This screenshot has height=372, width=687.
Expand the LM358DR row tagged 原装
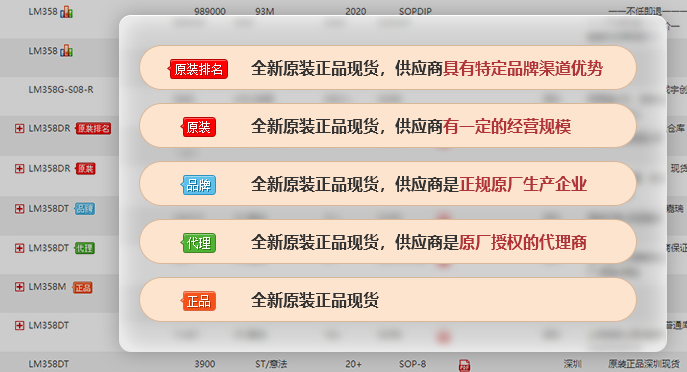pos(19,168)
